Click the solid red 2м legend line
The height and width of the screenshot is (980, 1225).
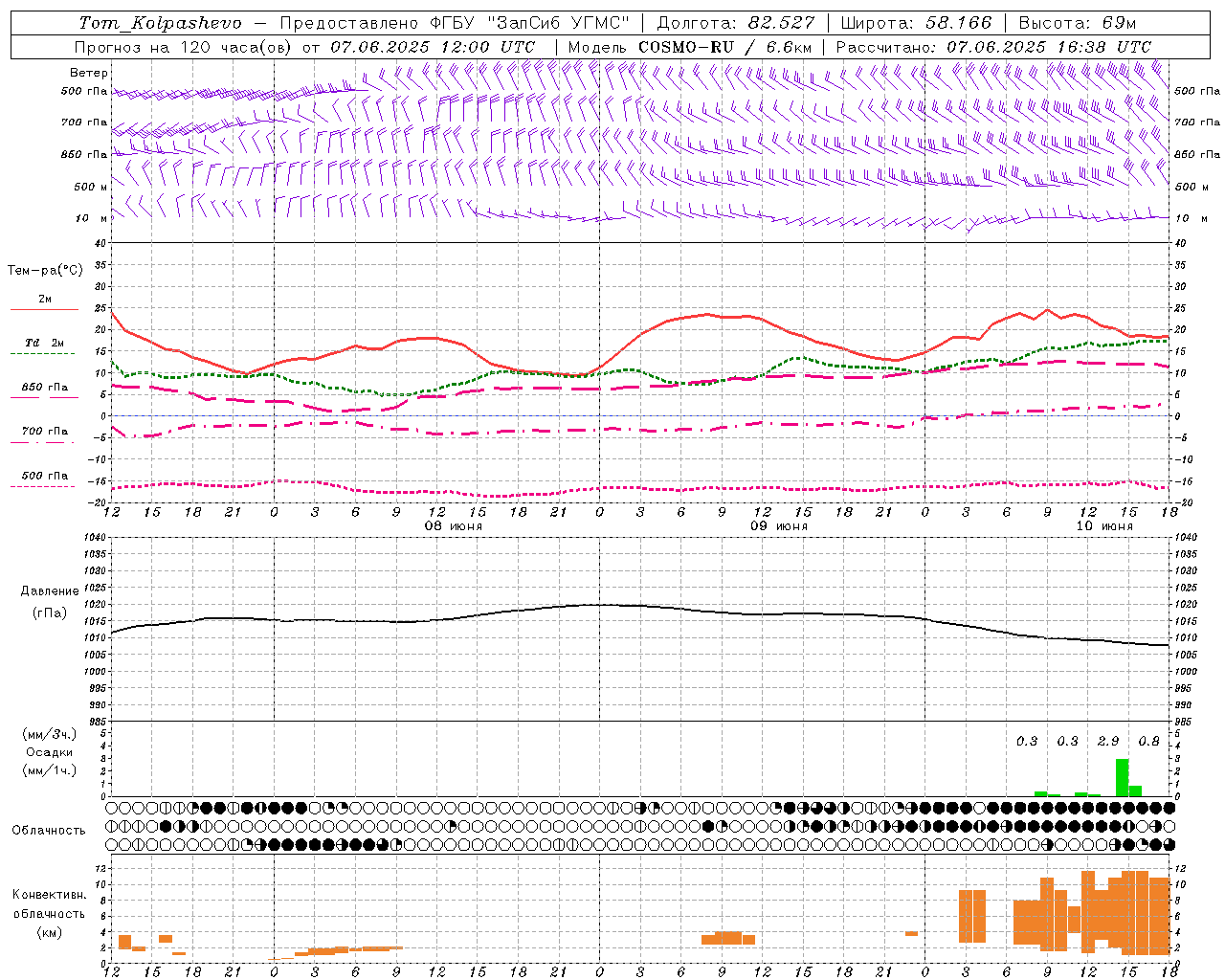[44, 310]
